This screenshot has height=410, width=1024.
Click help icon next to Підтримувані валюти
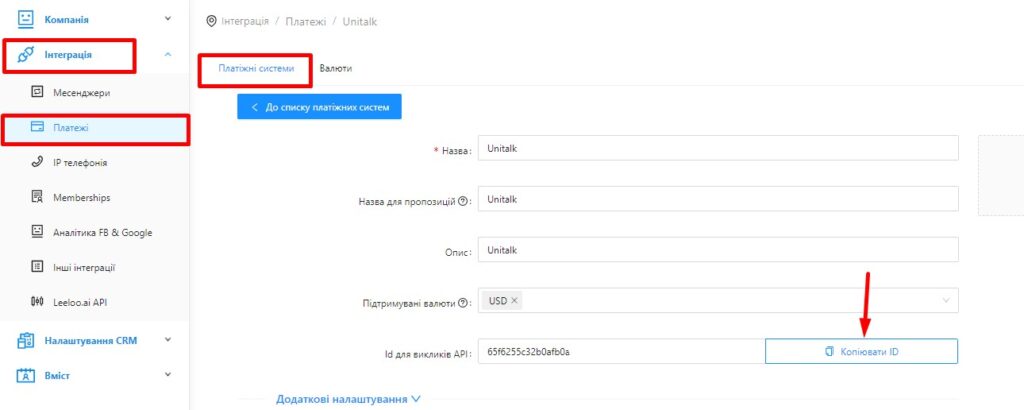tap(463, 303)
